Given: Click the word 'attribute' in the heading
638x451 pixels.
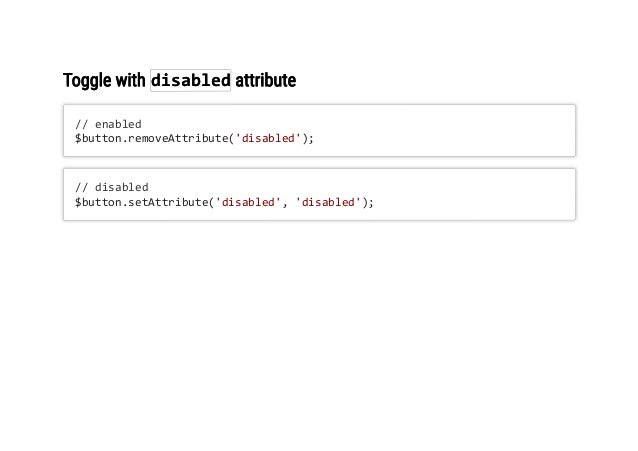Looking at the screenshot, I should coord(265,80).
